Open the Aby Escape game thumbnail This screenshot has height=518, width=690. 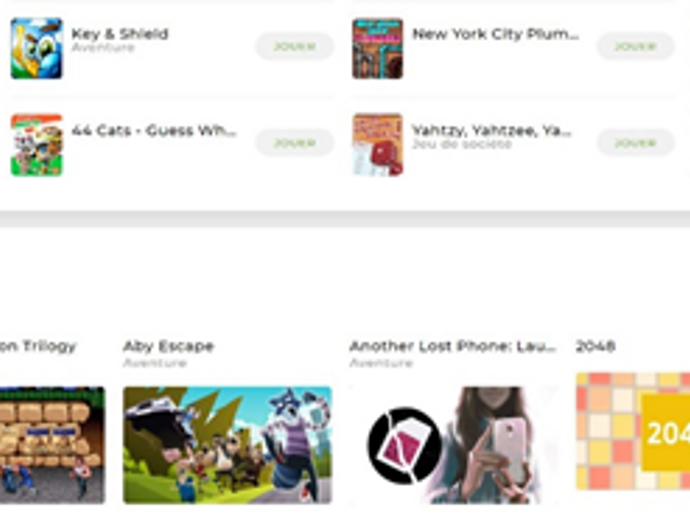coord(227,445)
